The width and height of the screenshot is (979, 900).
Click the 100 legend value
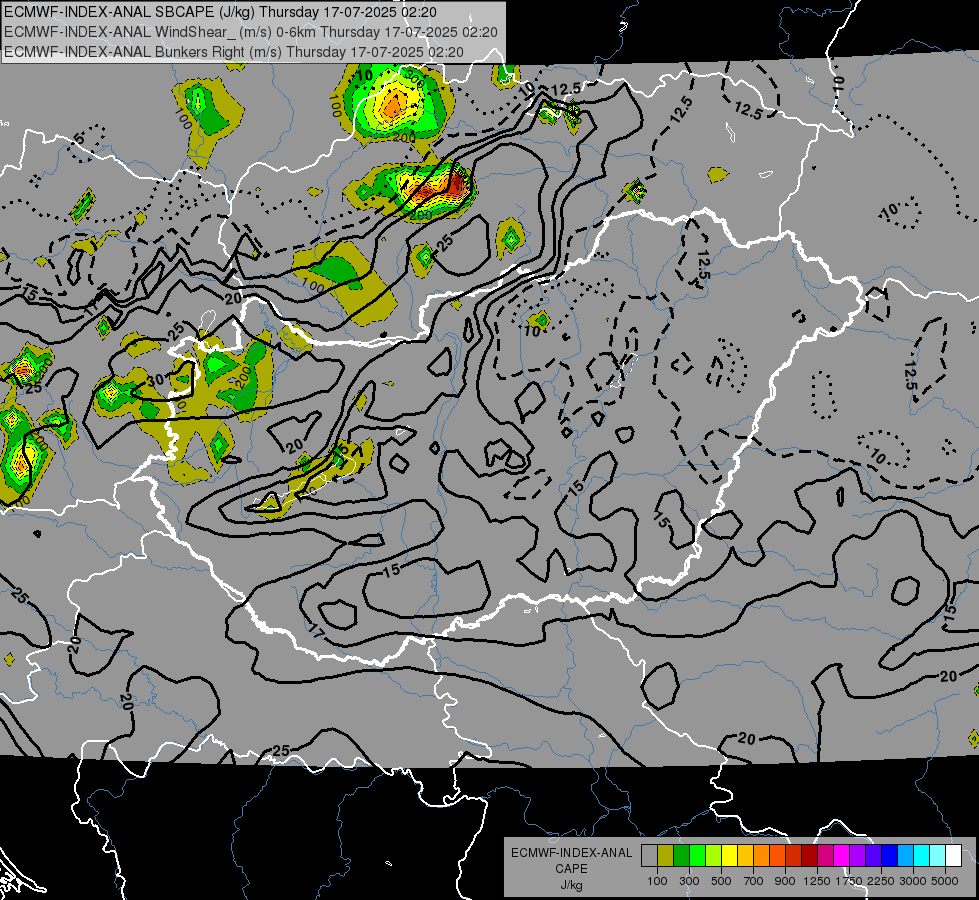657,881
